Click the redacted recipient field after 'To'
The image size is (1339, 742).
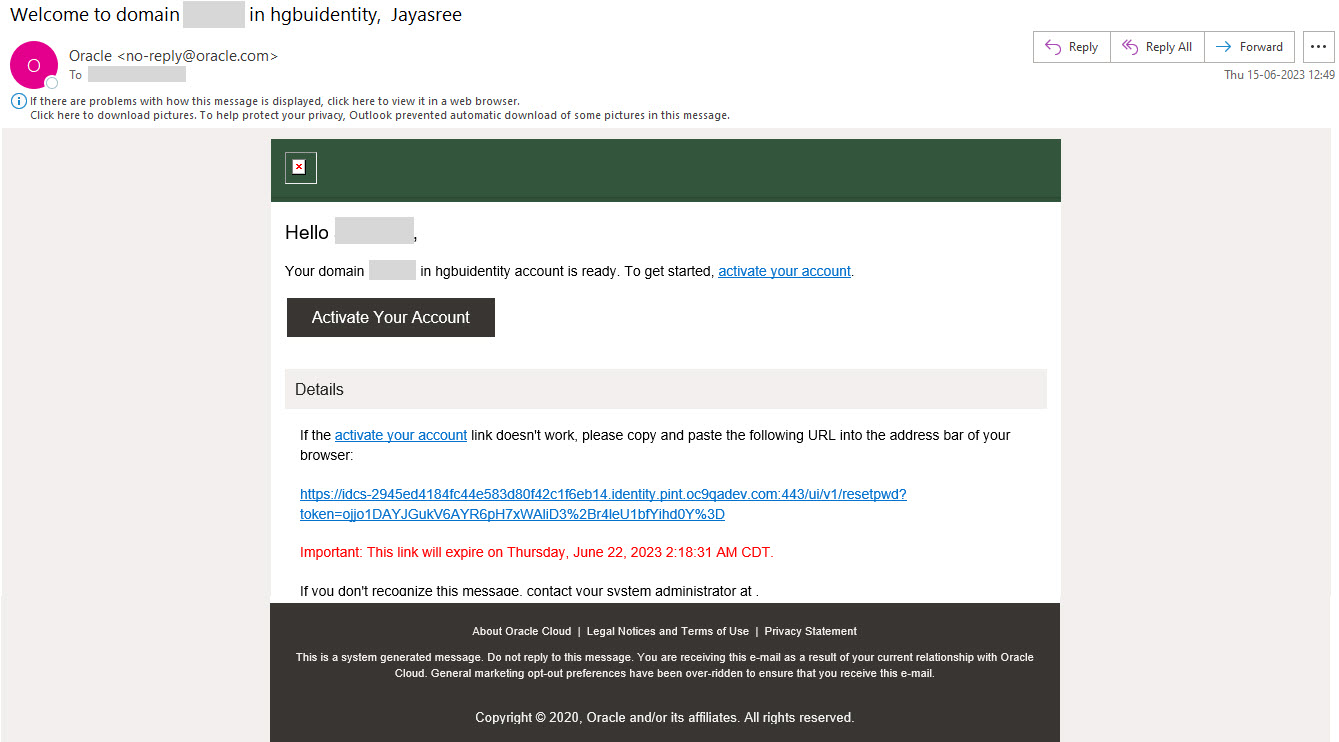coord(139,74)
